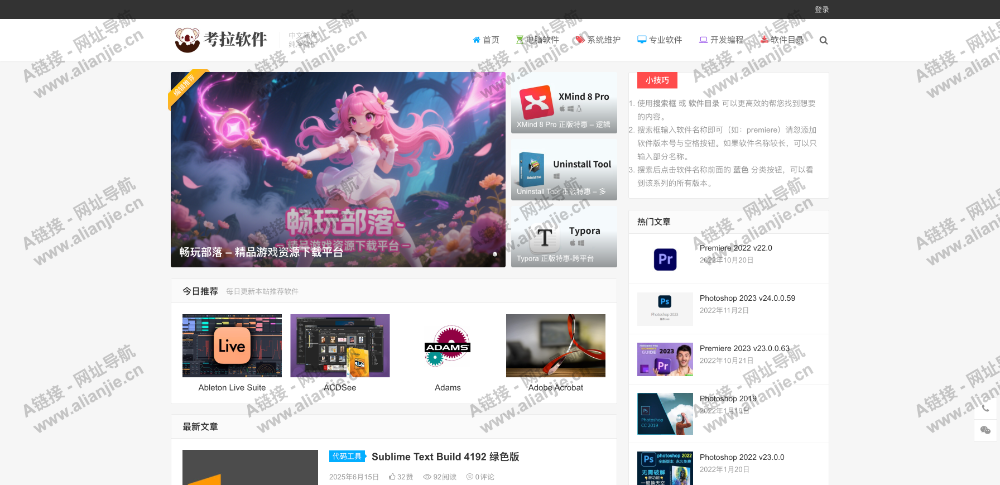Click the Adobe Acrobat caption text
1000x485 pixels.
pos(555,387)
